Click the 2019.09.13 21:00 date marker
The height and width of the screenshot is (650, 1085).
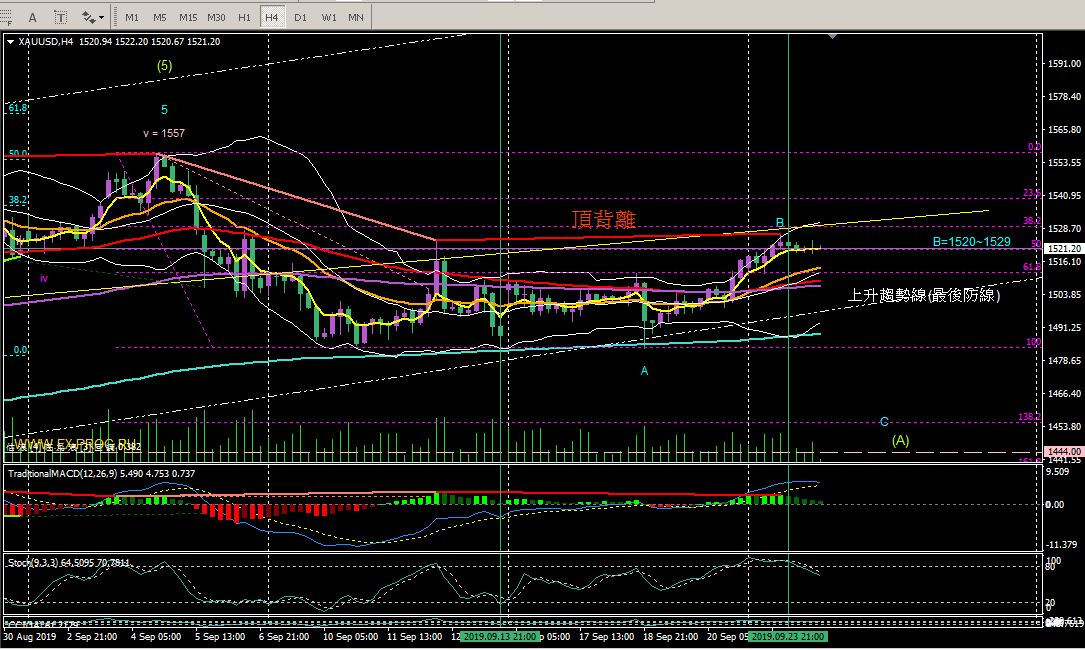pyautogui.click(x=500, y=635)
